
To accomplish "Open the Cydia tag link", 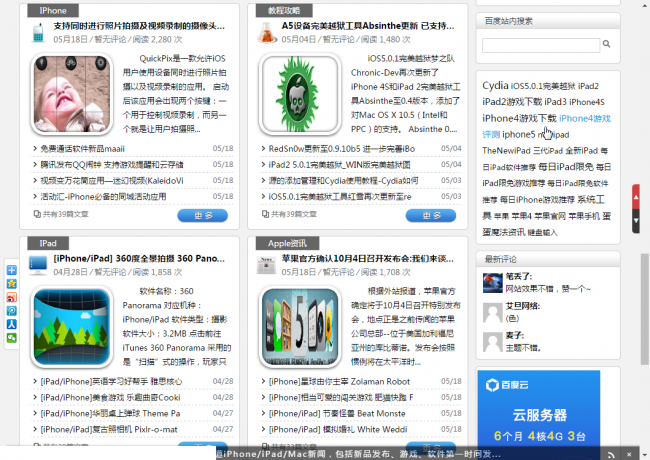I will coord(495,86).
